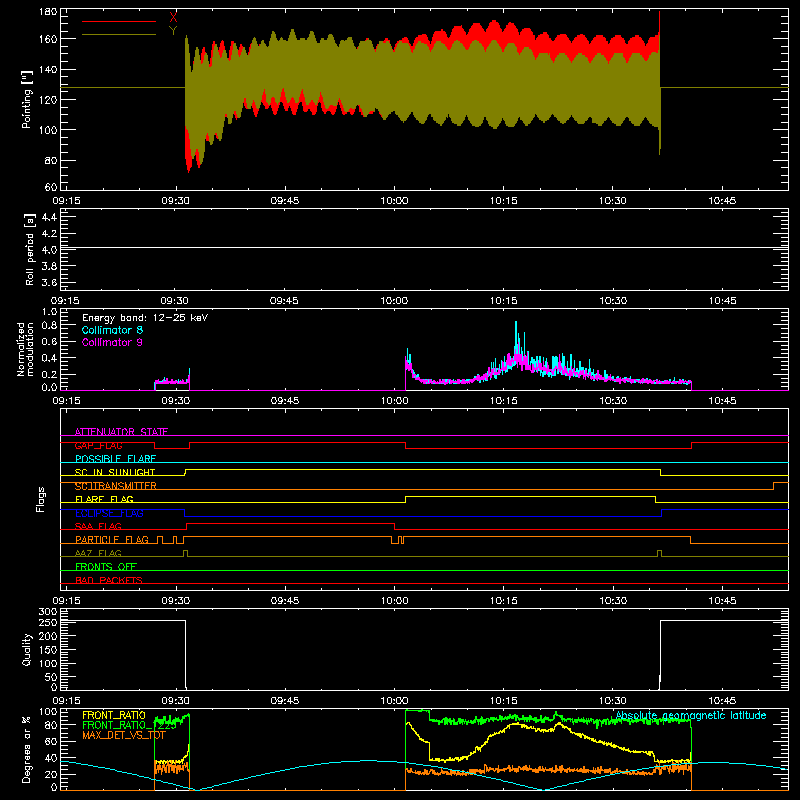Click the Pointing axis title
Viewport: 800px width, 800px height.
tap(27, 99)
